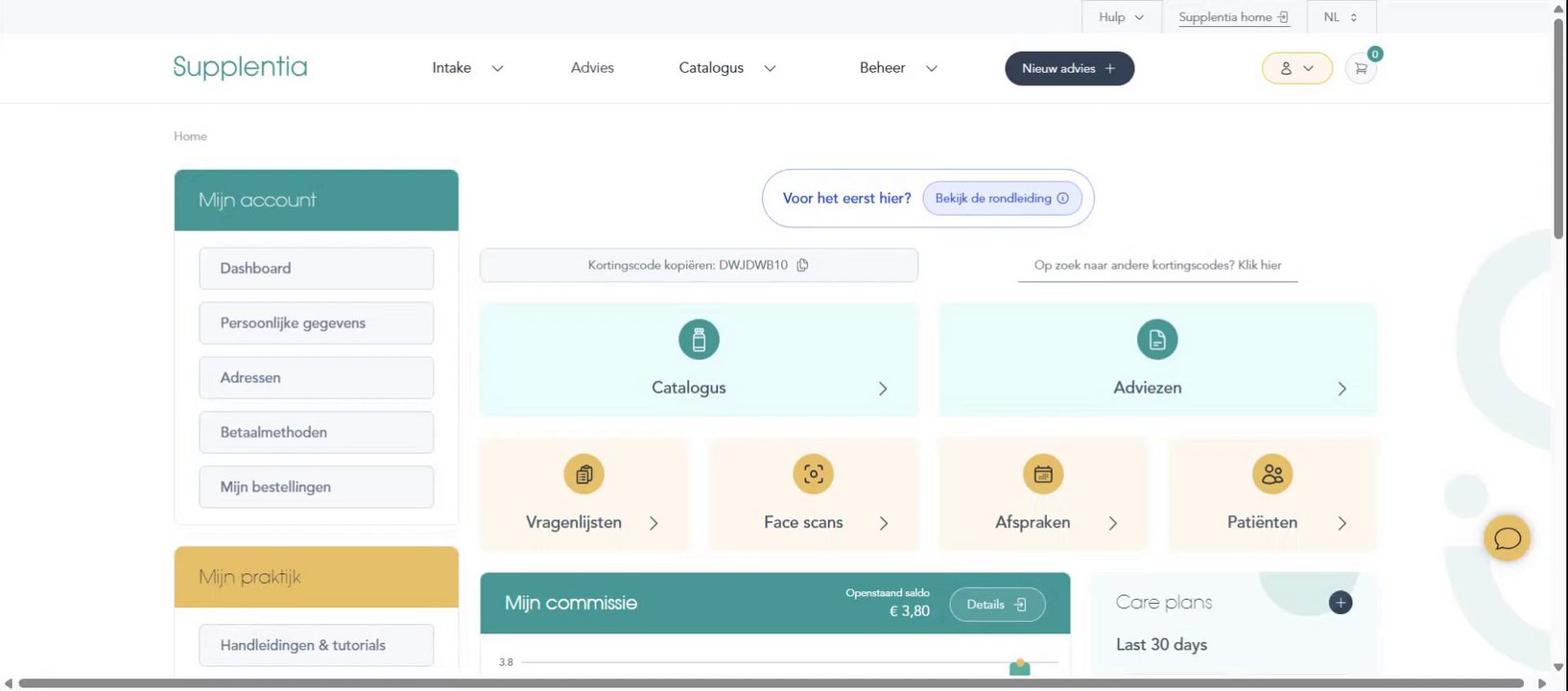
Task: Open the Patiënten card arrow
Action: 1342,523
